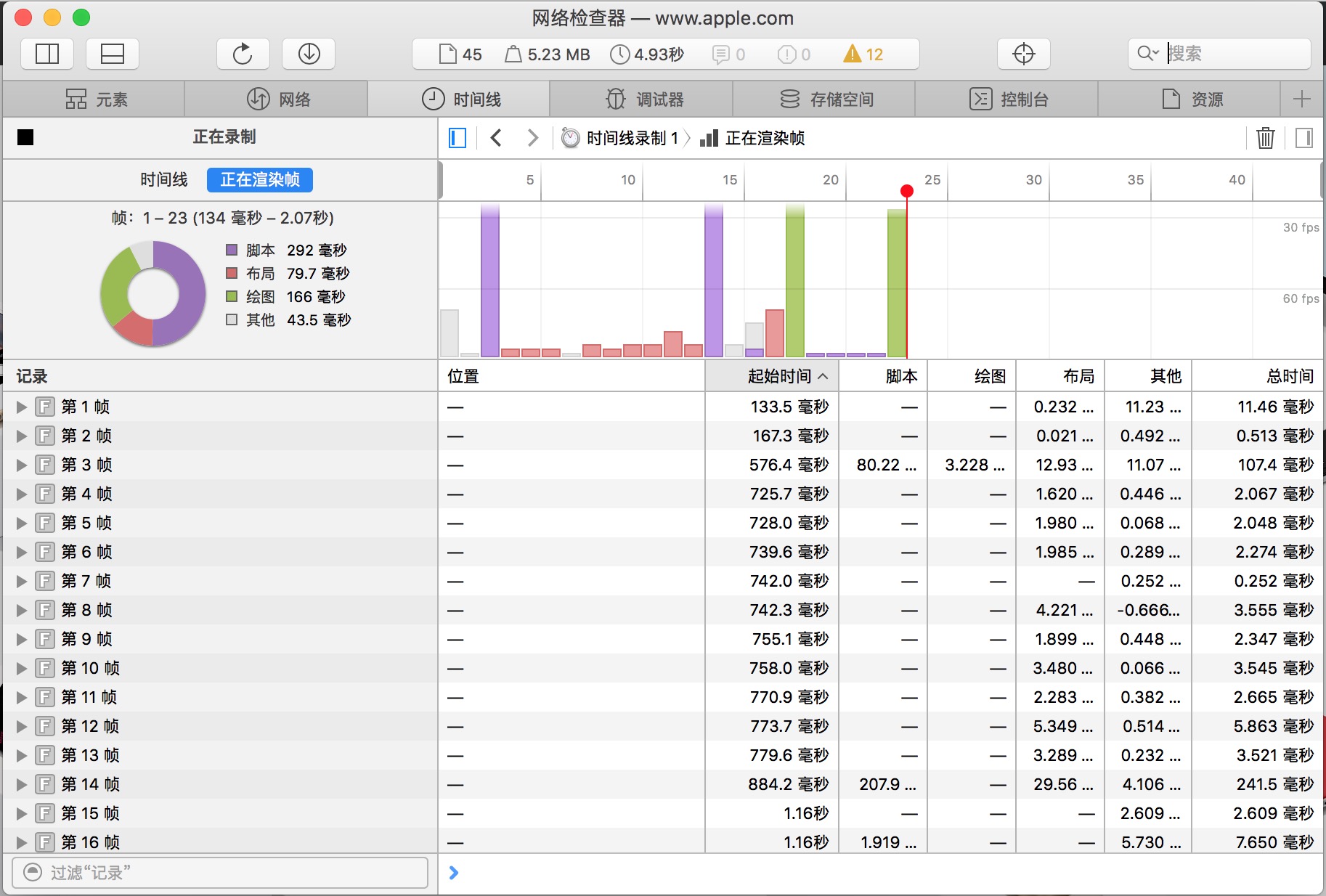Open the console prompt chevron
Screen dimensions: 1326x896
[x=454, y=873]
